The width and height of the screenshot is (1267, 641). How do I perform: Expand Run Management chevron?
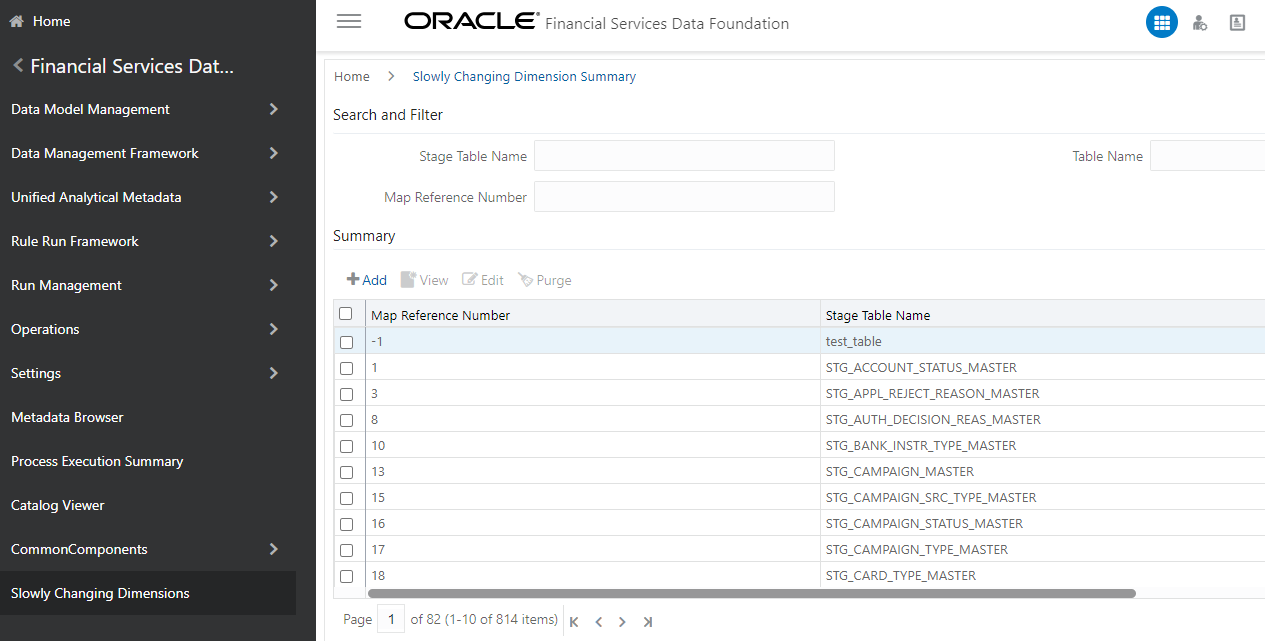click(274, 285)
